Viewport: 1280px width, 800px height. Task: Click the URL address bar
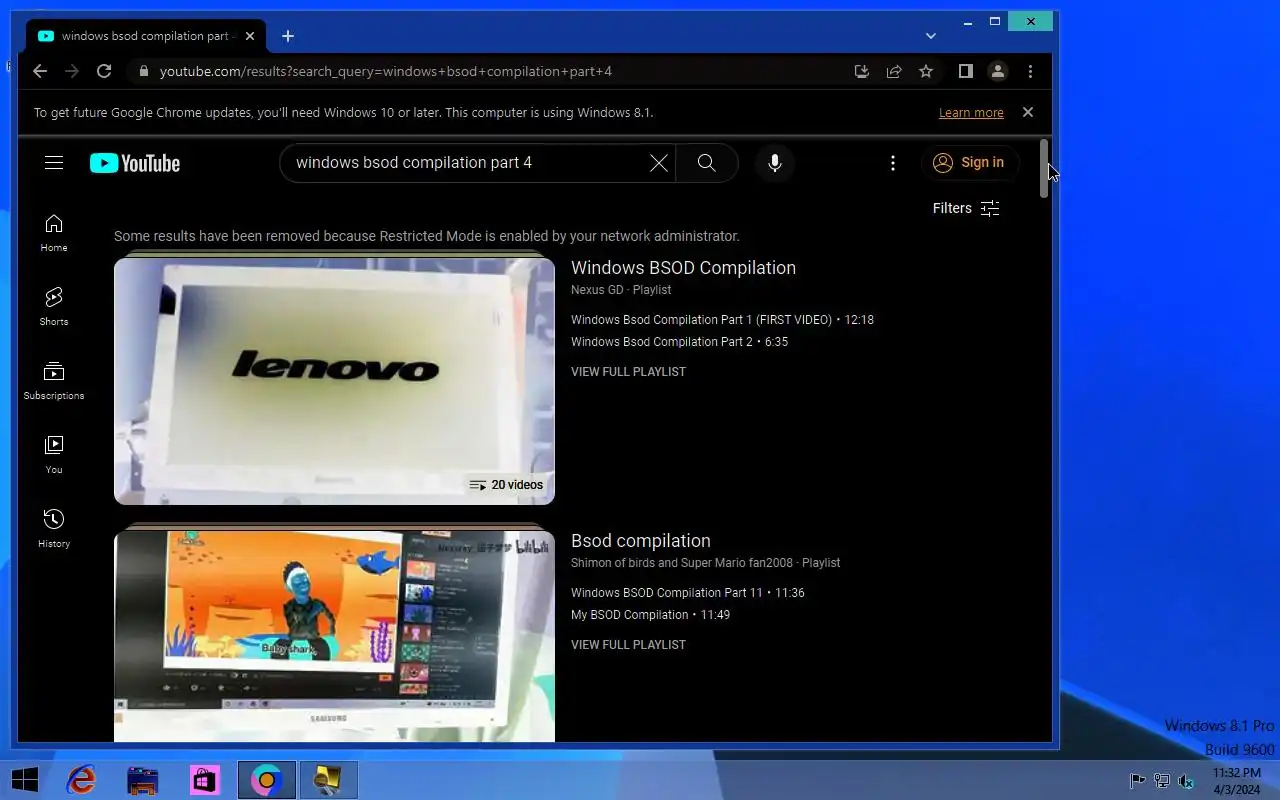(490, 71)
